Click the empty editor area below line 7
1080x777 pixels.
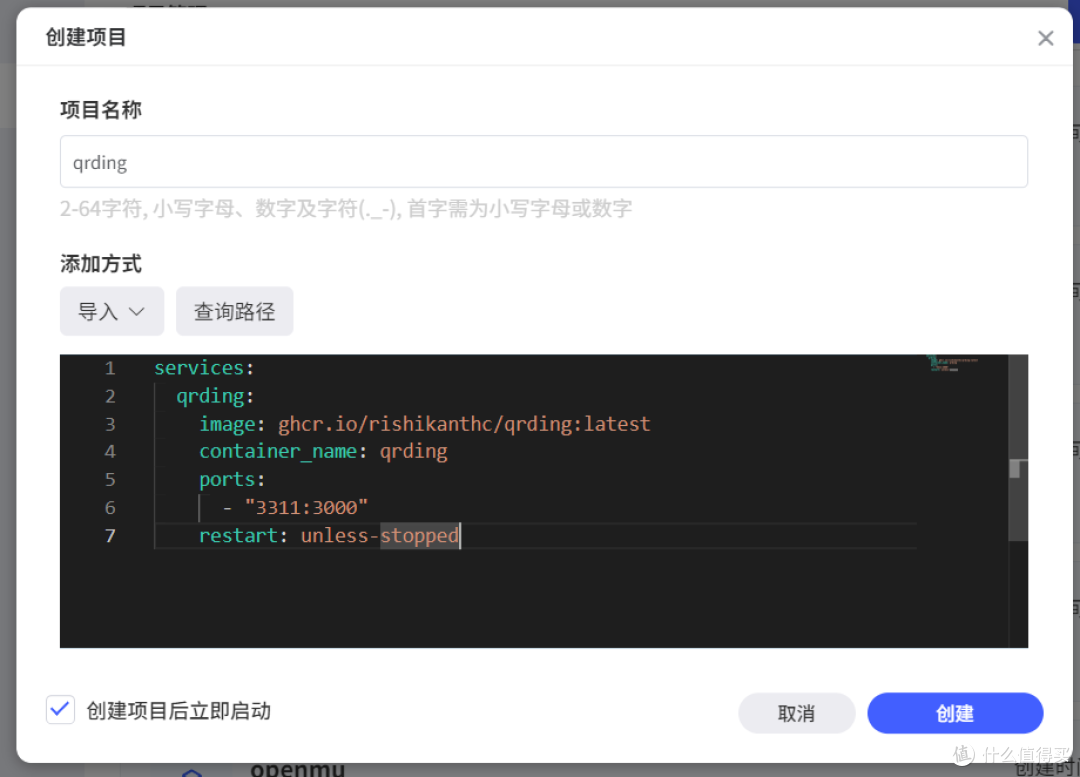534,598
